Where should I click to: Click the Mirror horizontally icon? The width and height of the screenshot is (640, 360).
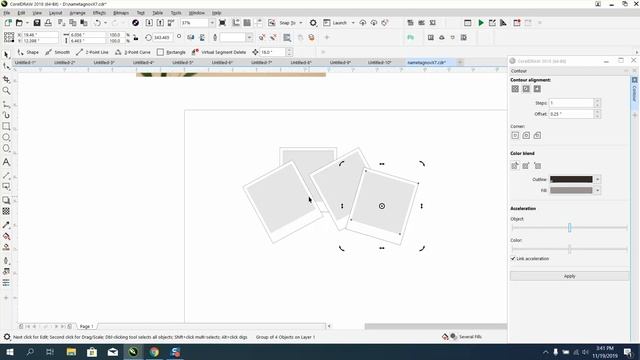click(x=191, y=38)
